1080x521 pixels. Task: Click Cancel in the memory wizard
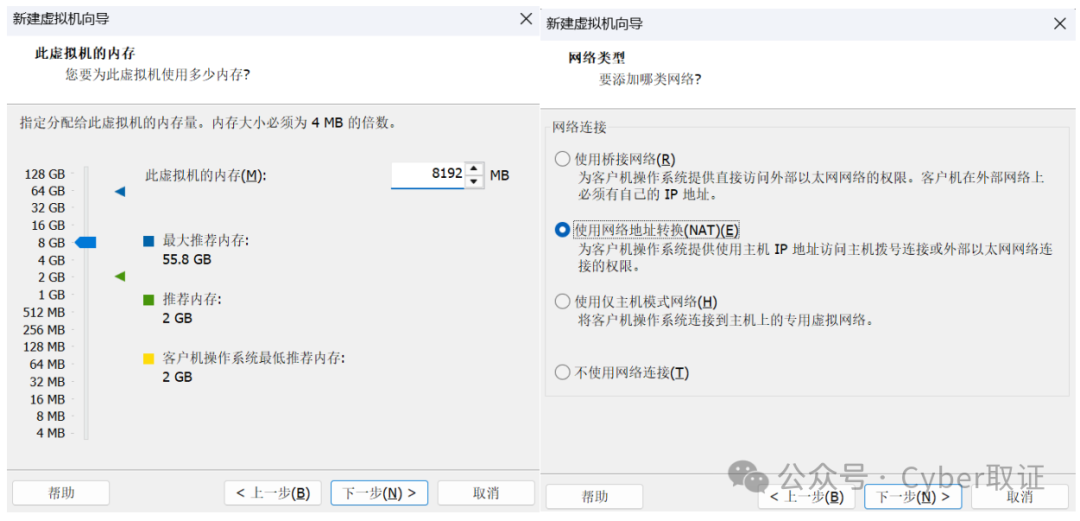486,493
